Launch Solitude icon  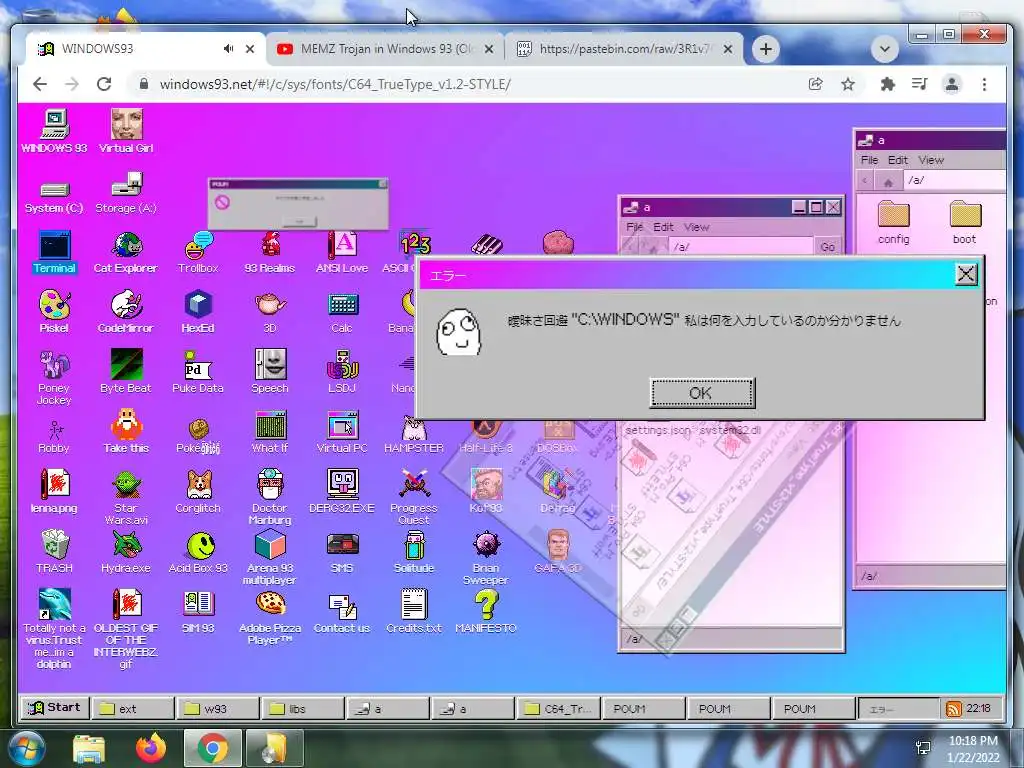click(x=413, y=551)
